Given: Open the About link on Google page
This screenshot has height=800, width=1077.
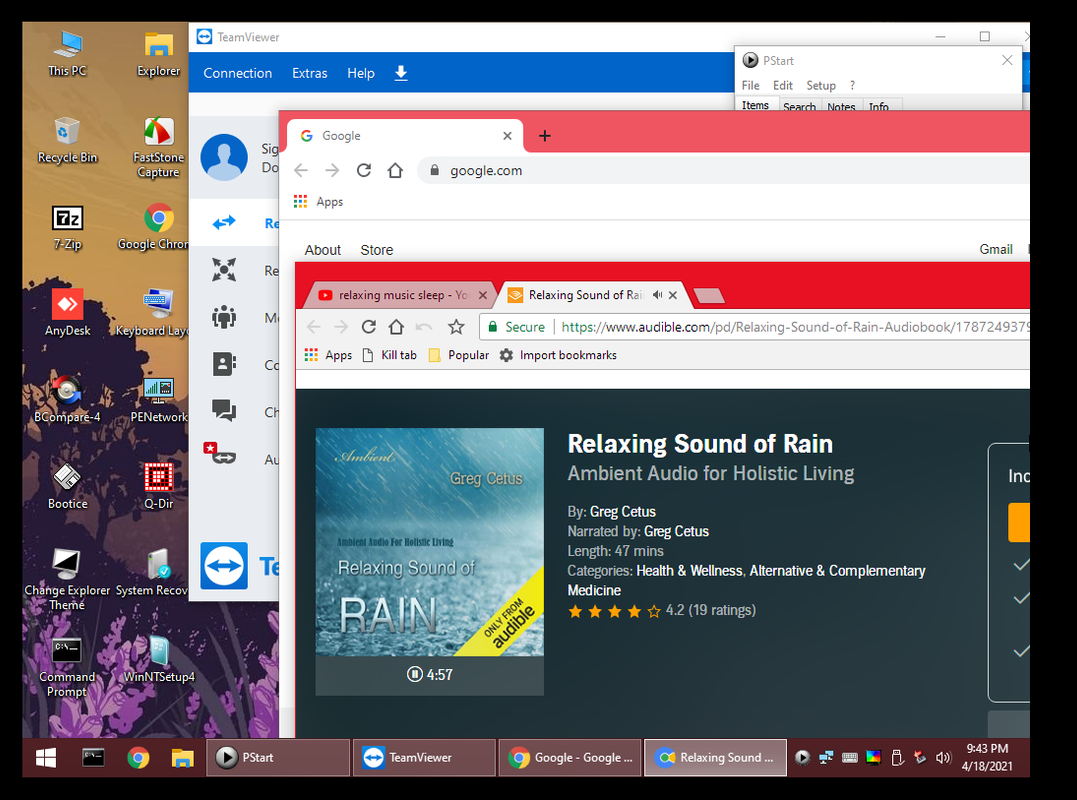Looking at the screenshot, I should (323, 250).
